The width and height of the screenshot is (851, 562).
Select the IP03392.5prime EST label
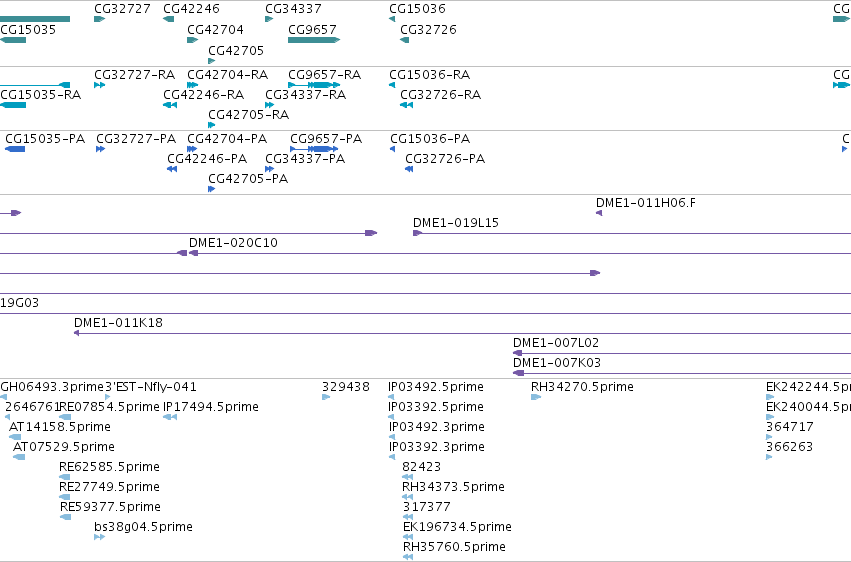pos(436,406)
